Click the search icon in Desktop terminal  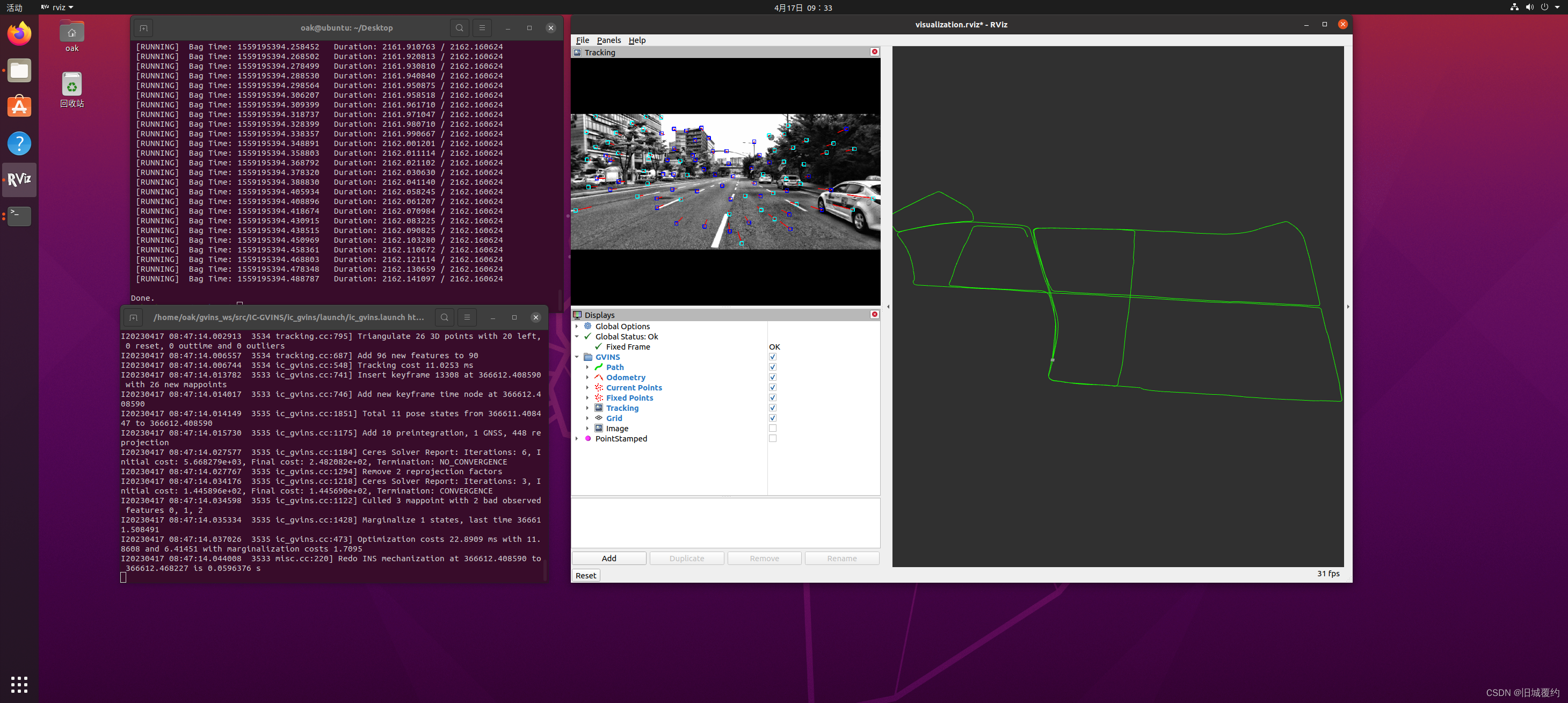[x=460, y=28]
